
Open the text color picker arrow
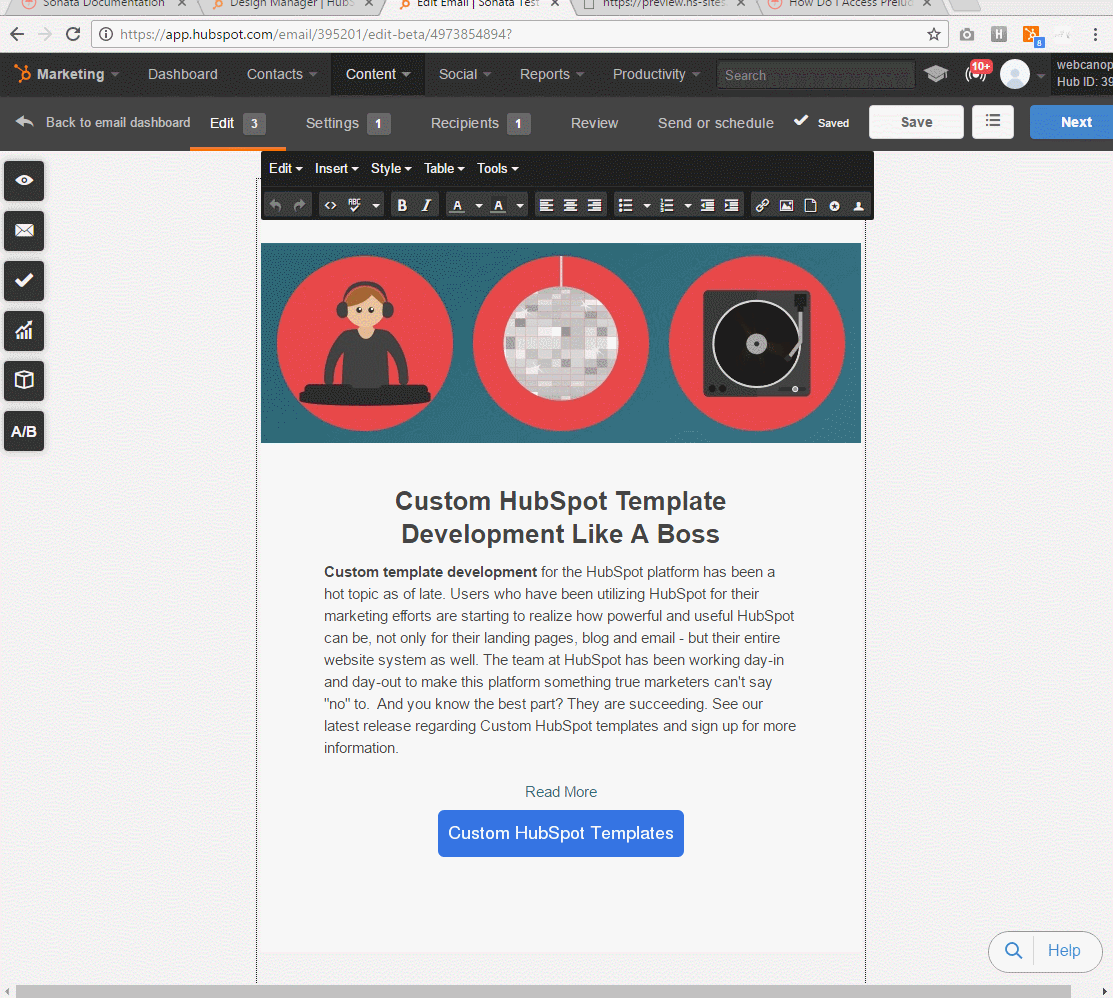pyautogui.click(x=479, y=206)
